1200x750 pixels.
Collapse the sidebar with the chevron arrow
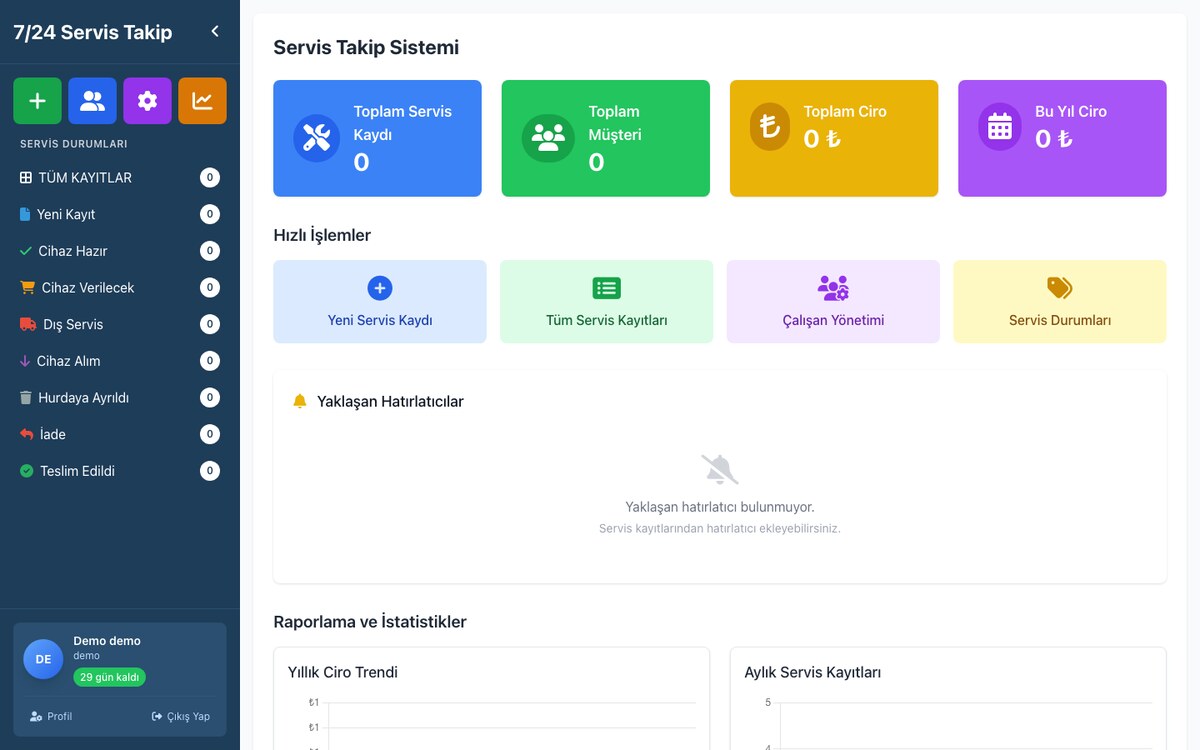point(214,32)
